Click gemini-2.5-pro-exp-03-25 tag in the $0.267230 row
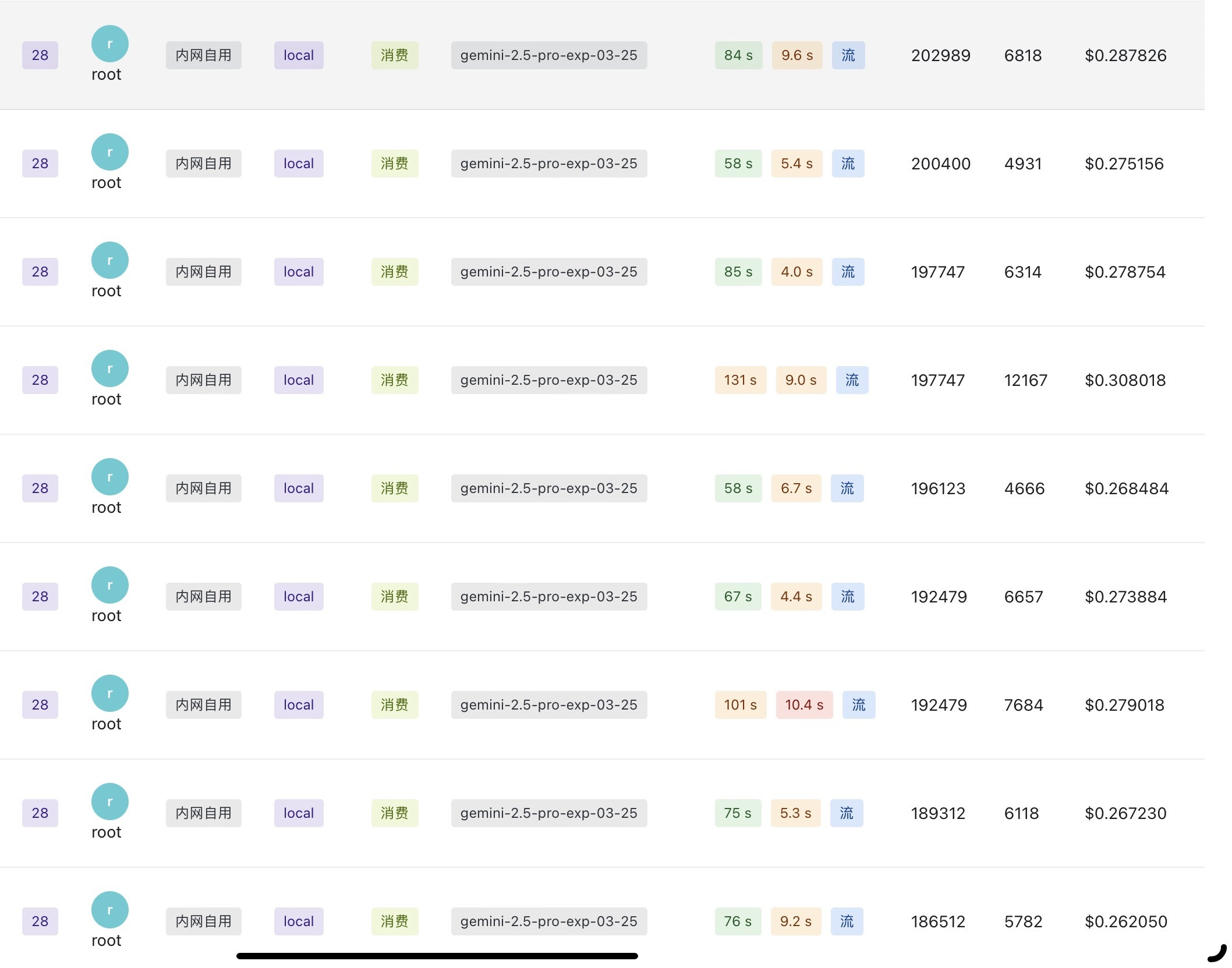Viewport: 1232px width, 968px height. click(x=548, y=813)
